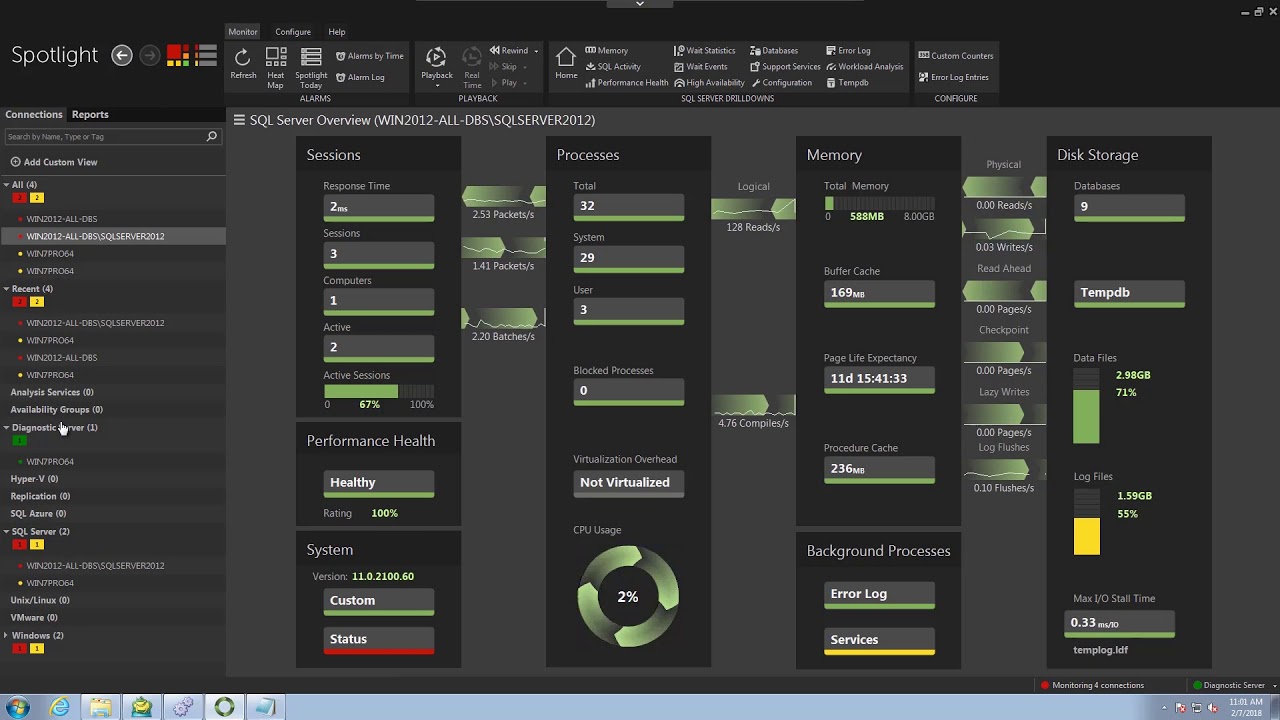The height and width of the screenshot is (720, 1280).
Task: Click the Status button in System panel
Action: pyautogui.click(x=379, y=640)
